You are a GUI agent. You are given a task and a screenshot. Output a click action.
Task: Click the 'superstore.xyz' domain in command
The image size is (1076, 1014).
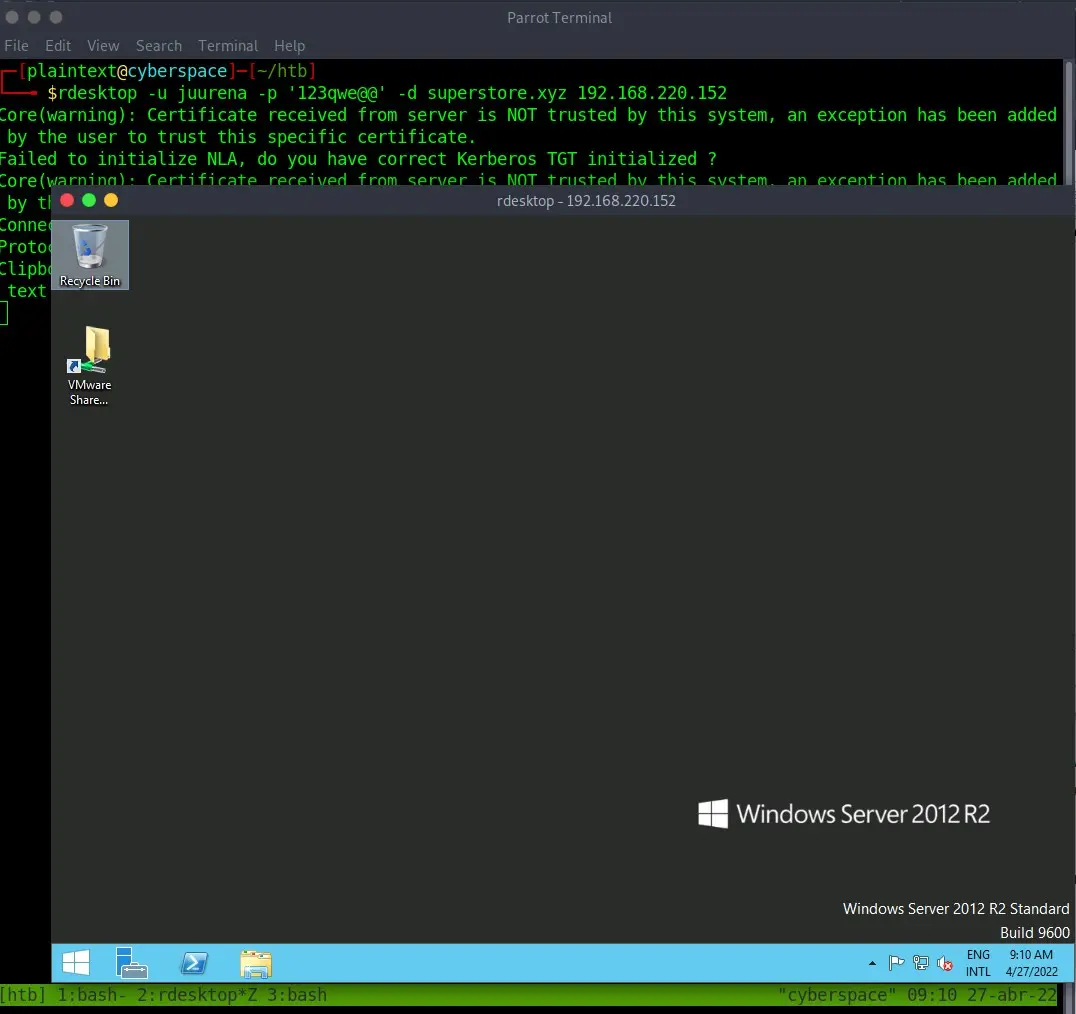tap(497, 93)
